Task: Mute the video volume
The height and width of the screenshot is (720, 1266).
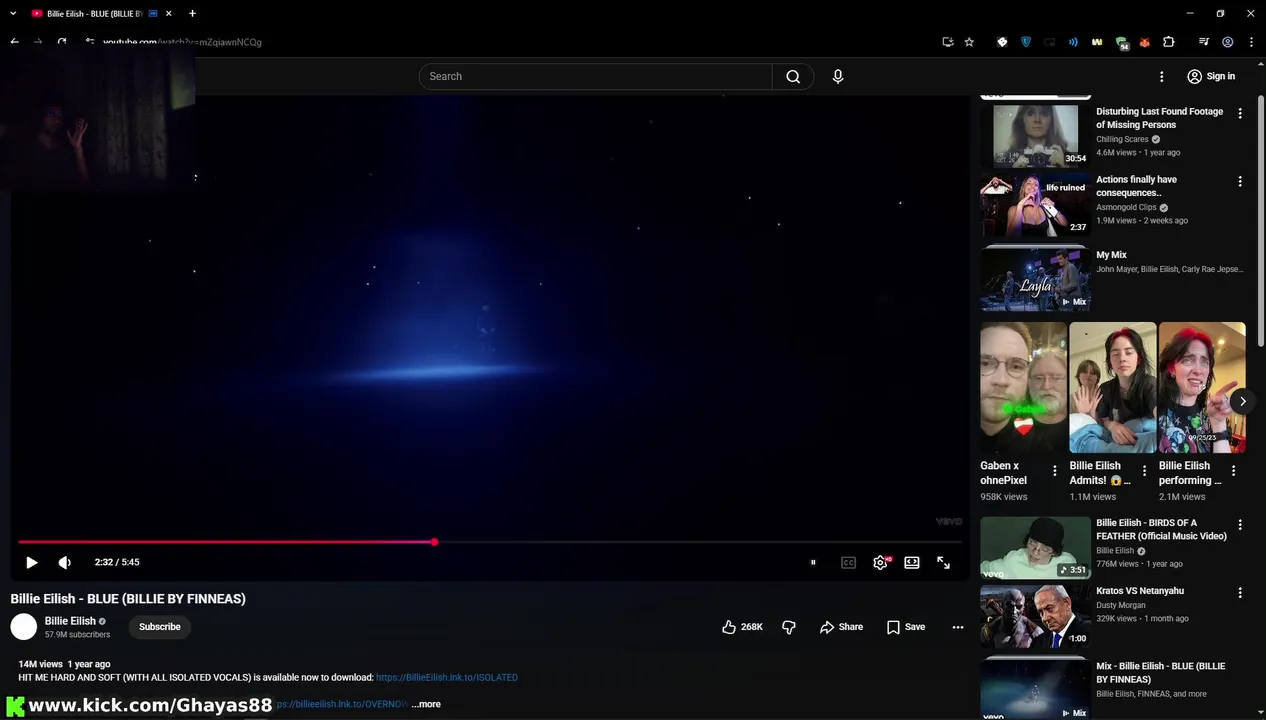Action: pyautogui.click(x=65, y=563)
